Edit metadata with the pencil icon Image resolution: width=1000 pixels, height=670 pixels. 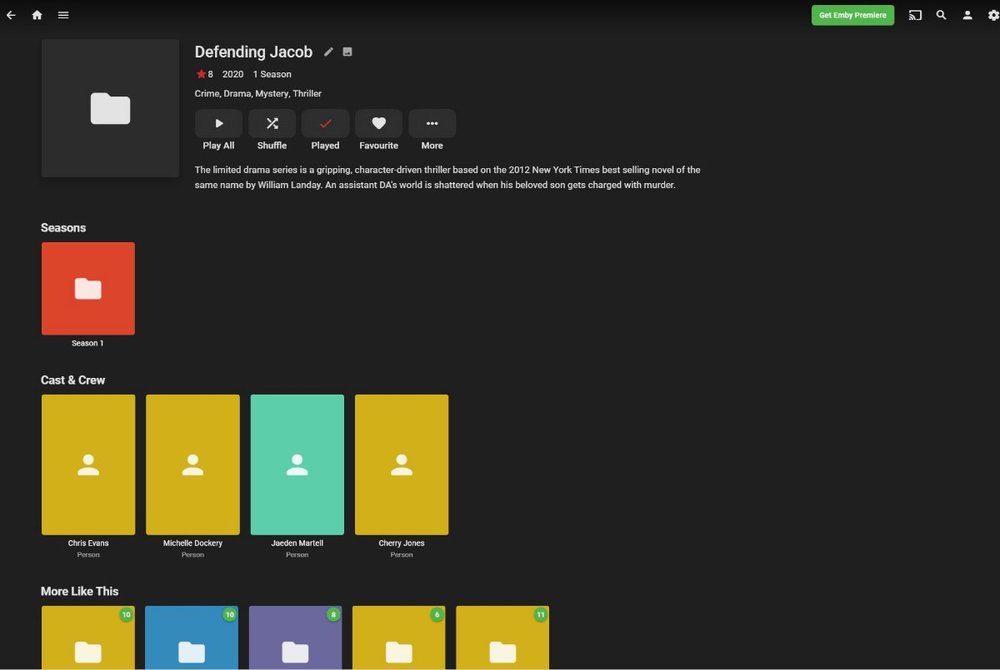click(x=329, y=51)
